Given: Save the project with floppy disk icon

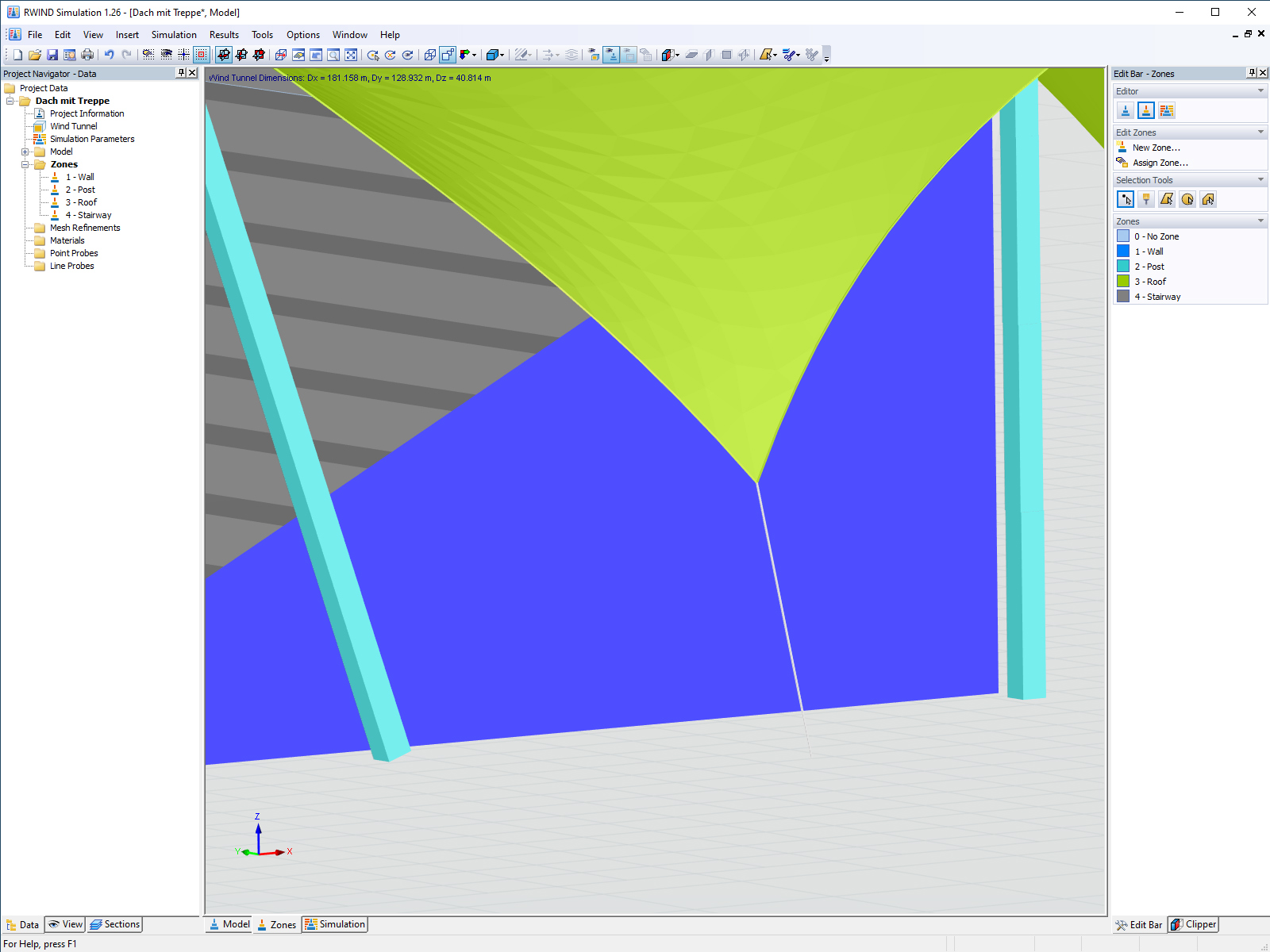Looking at the screenshot, I should click(52, 55).
